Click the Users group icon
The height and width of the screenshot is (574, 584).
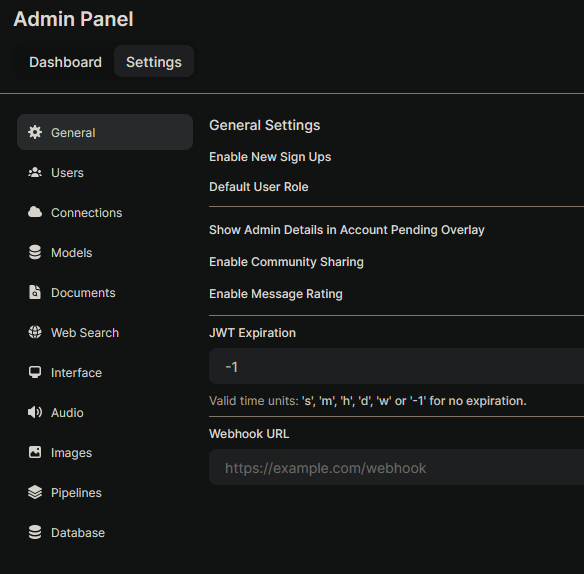(x=35, y=172)
